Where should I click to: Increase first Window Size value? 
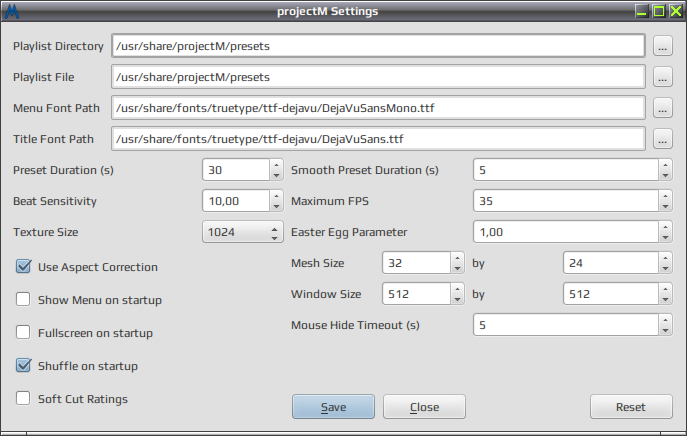(x=457, y=289)
